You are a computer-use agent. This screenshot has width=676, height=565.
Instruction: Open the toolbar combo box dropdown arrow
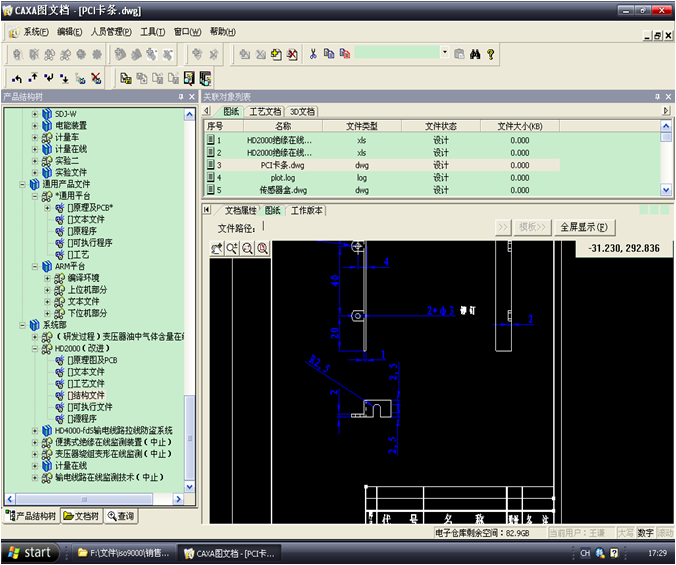tap(444, 54)
